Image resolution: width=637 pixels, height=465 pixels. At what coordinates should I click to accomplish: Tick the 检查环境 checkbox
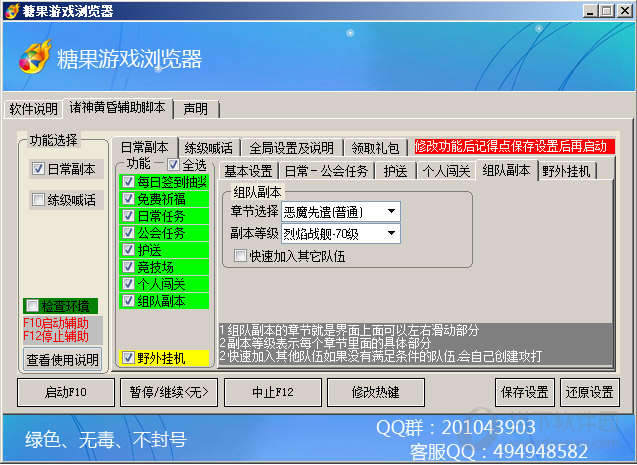pyautogui.click(x=32, y=305)
